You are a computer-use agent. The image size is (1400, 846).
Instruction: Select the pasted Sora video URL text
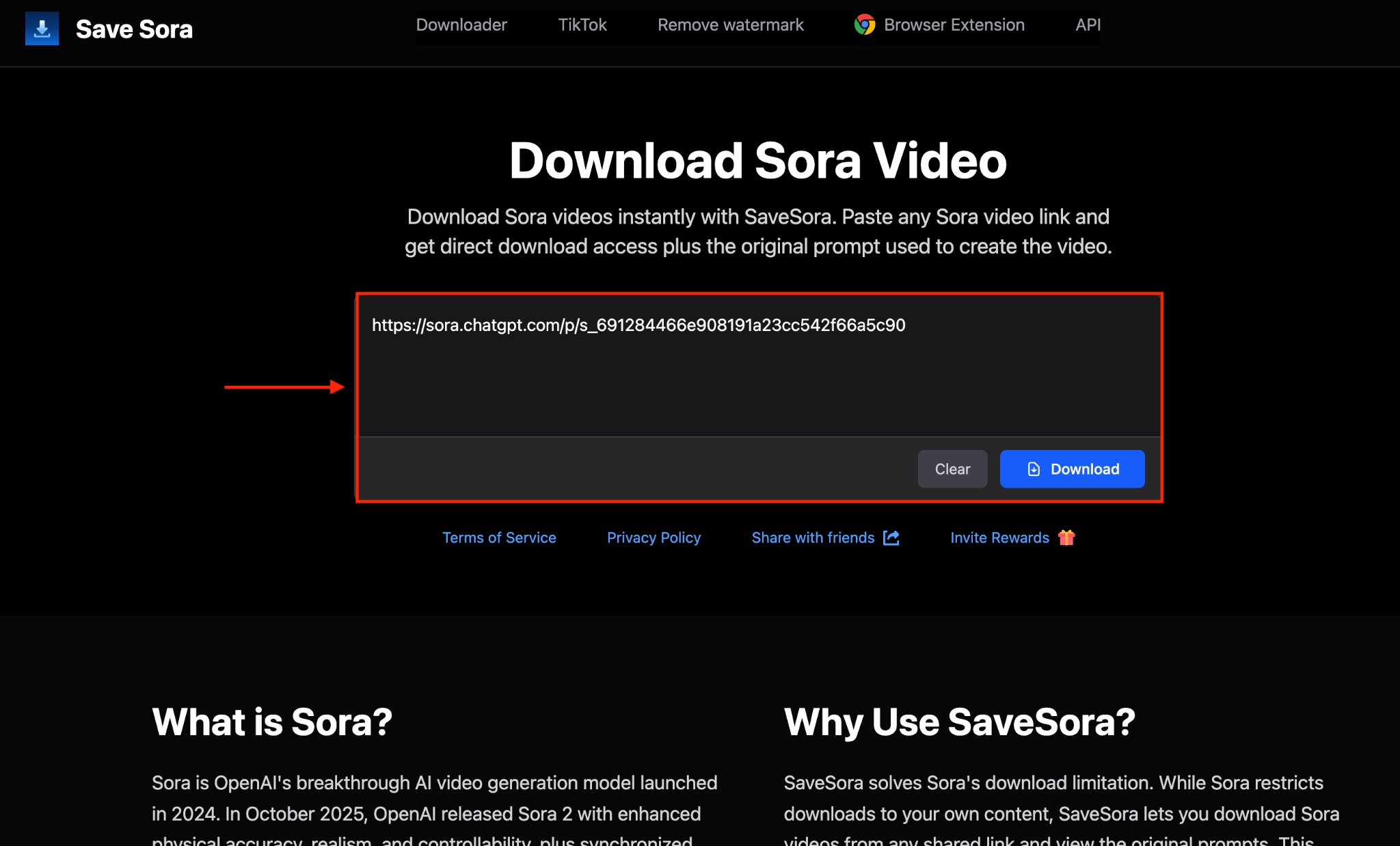pyautogui.click(x=638, y=326)
